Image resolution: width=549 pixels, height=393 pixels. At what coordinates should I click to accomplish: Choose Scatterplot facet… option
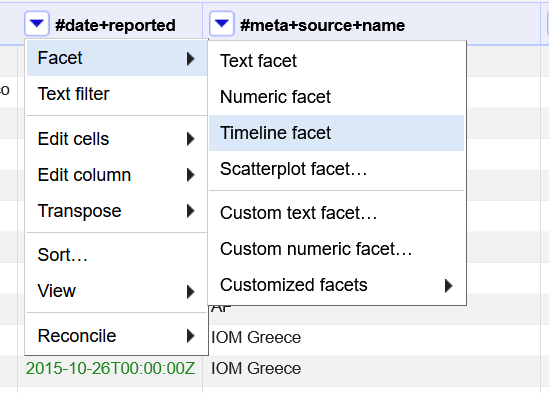[x=336, y=169]
